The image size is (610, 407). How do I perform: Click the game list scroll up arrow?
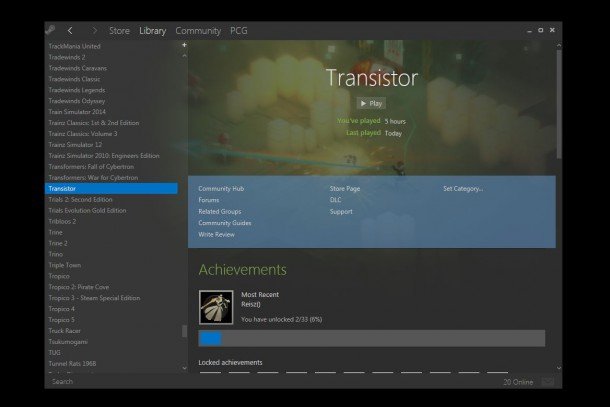tap(184, 56)
